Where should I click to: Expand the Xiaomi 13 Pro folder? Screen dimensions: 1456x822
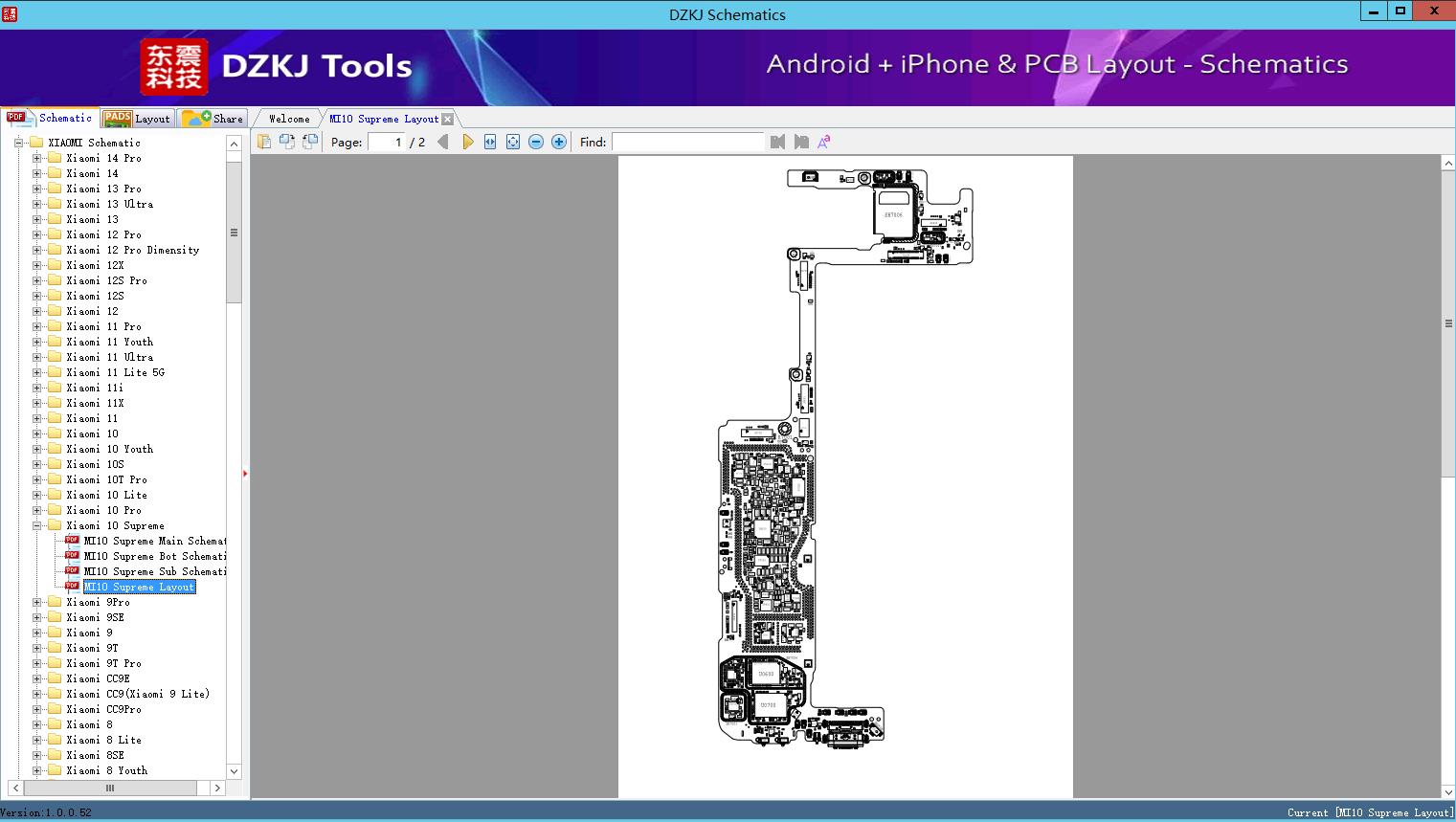coord(36,189)
